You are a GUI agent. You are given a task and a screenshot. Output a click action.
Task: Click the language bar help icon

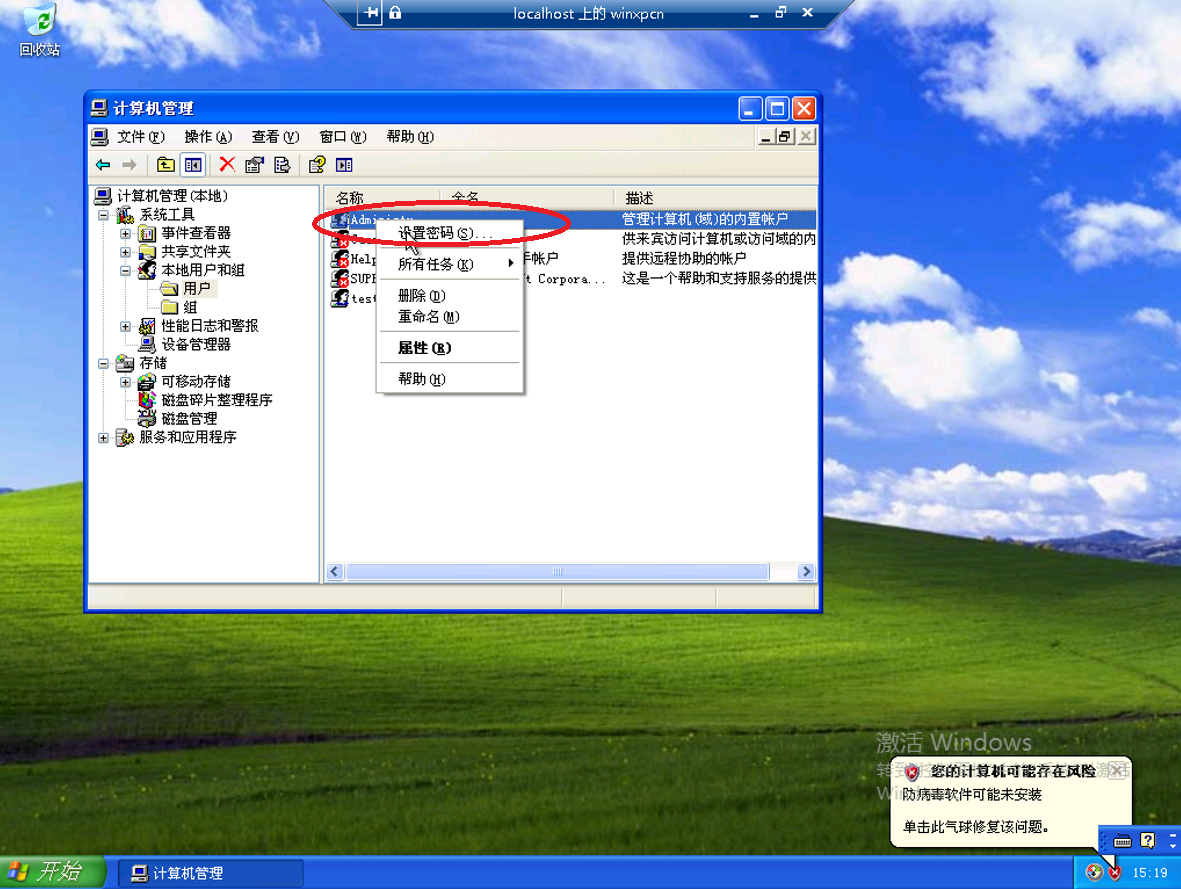1147,840
